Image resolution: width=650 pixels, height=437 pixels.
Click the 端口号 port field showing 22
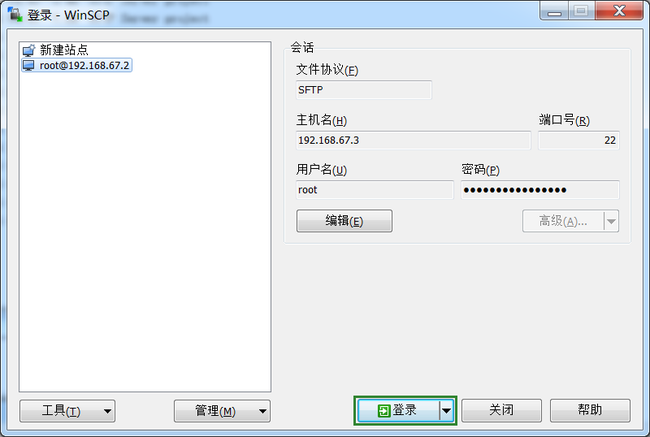(x=579, y=140)
